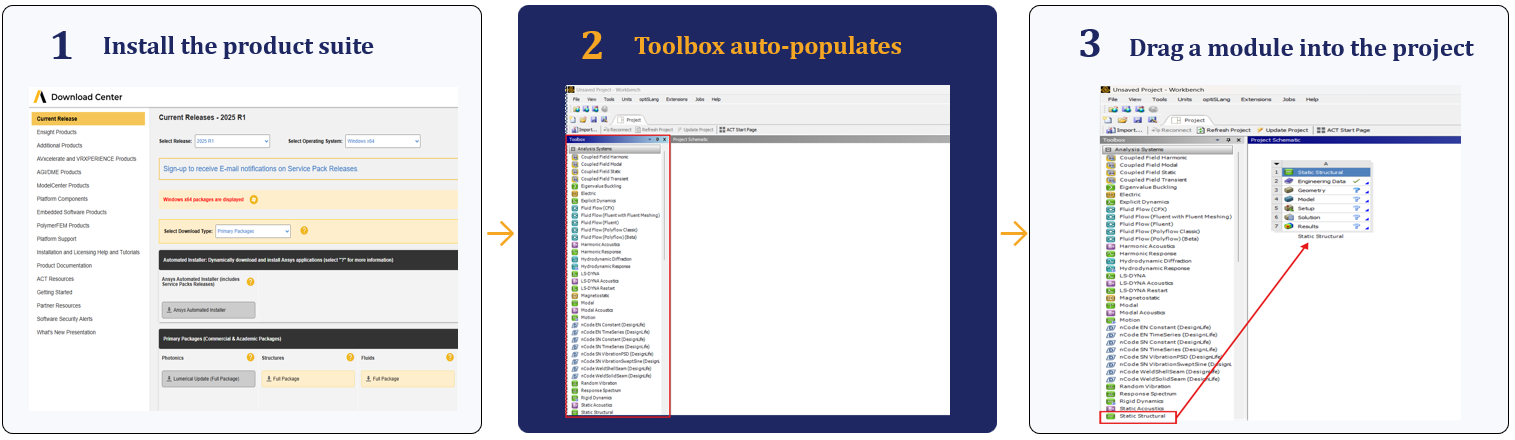This screenshot has width=1515, height=440.
Task: Click ACT Start Page in step 3 Workbench
Action: (1343, 130)
